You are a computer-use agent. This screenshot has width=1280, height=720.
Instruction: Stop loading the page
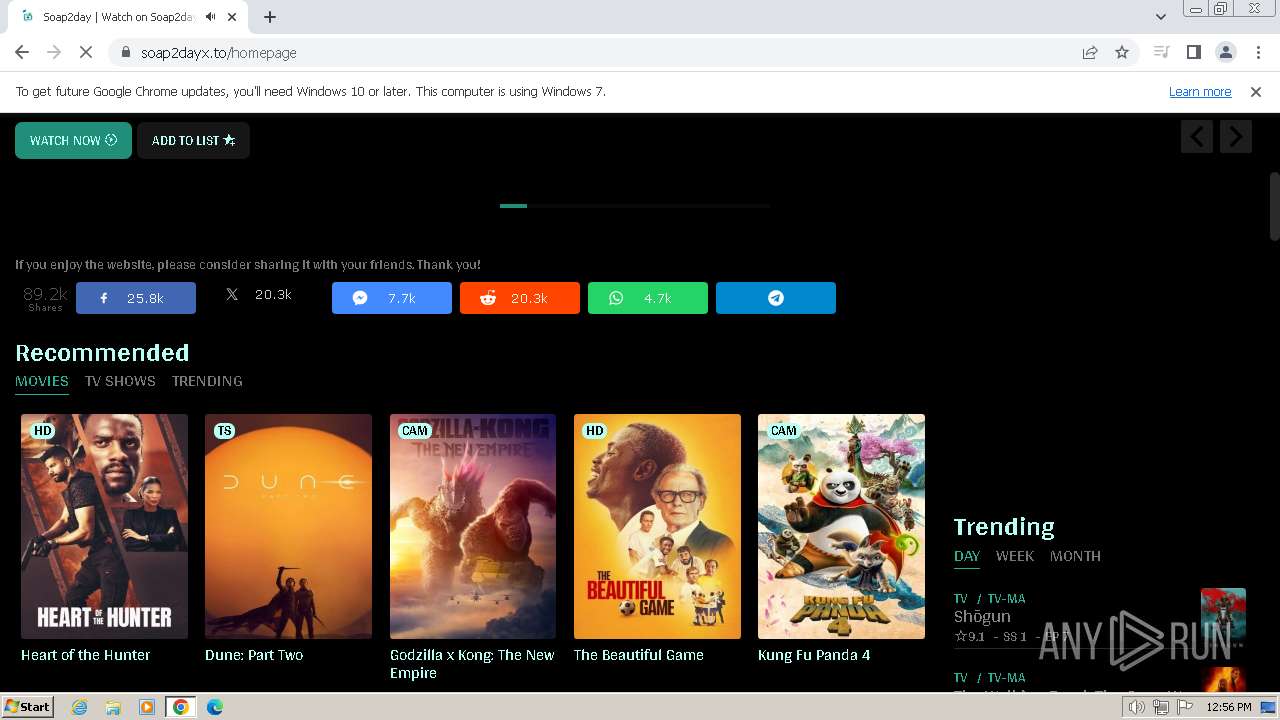(86, 52)
